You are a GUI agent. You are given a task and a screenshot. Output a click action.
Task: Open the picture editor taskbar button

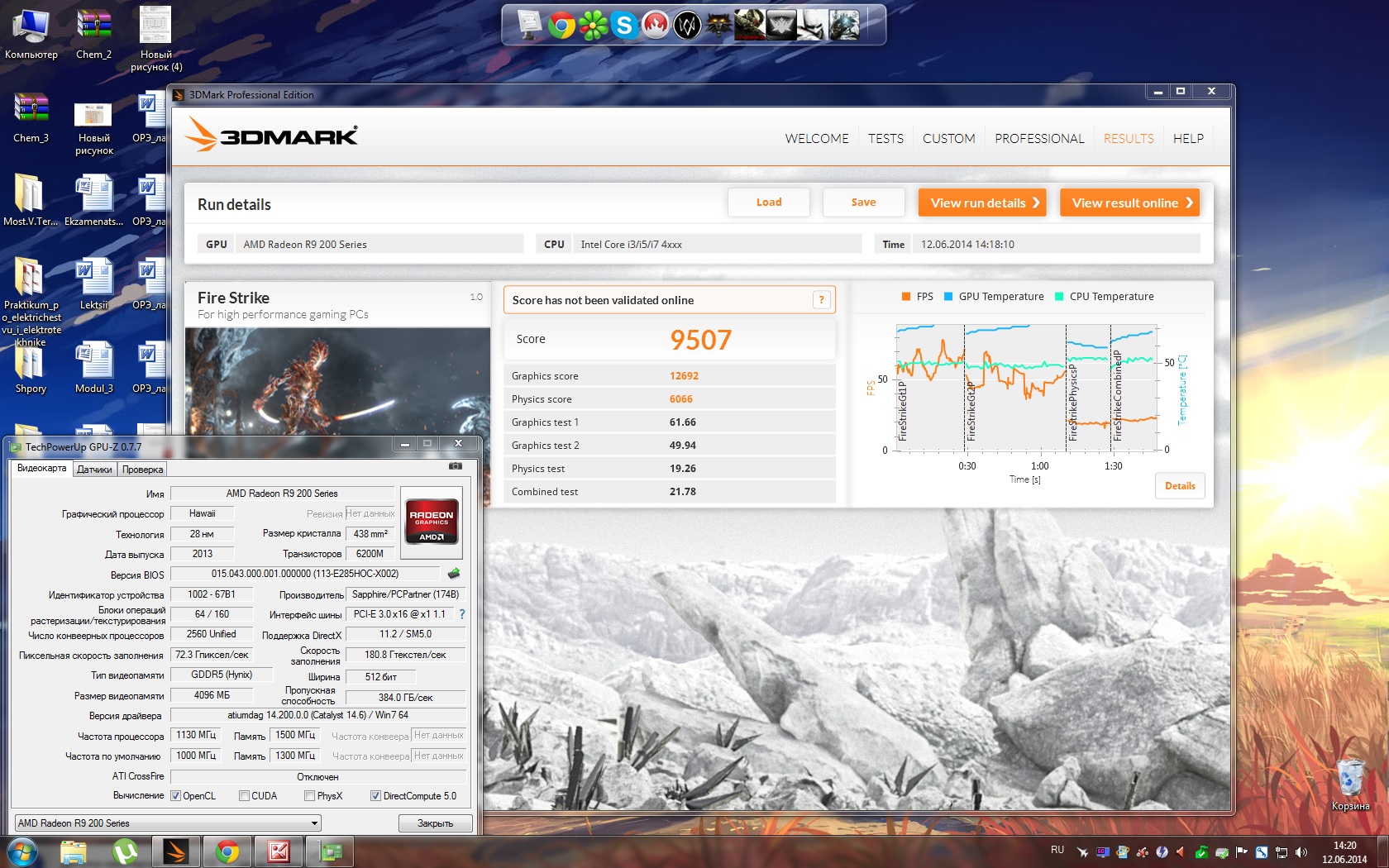(x=279, y=851)
